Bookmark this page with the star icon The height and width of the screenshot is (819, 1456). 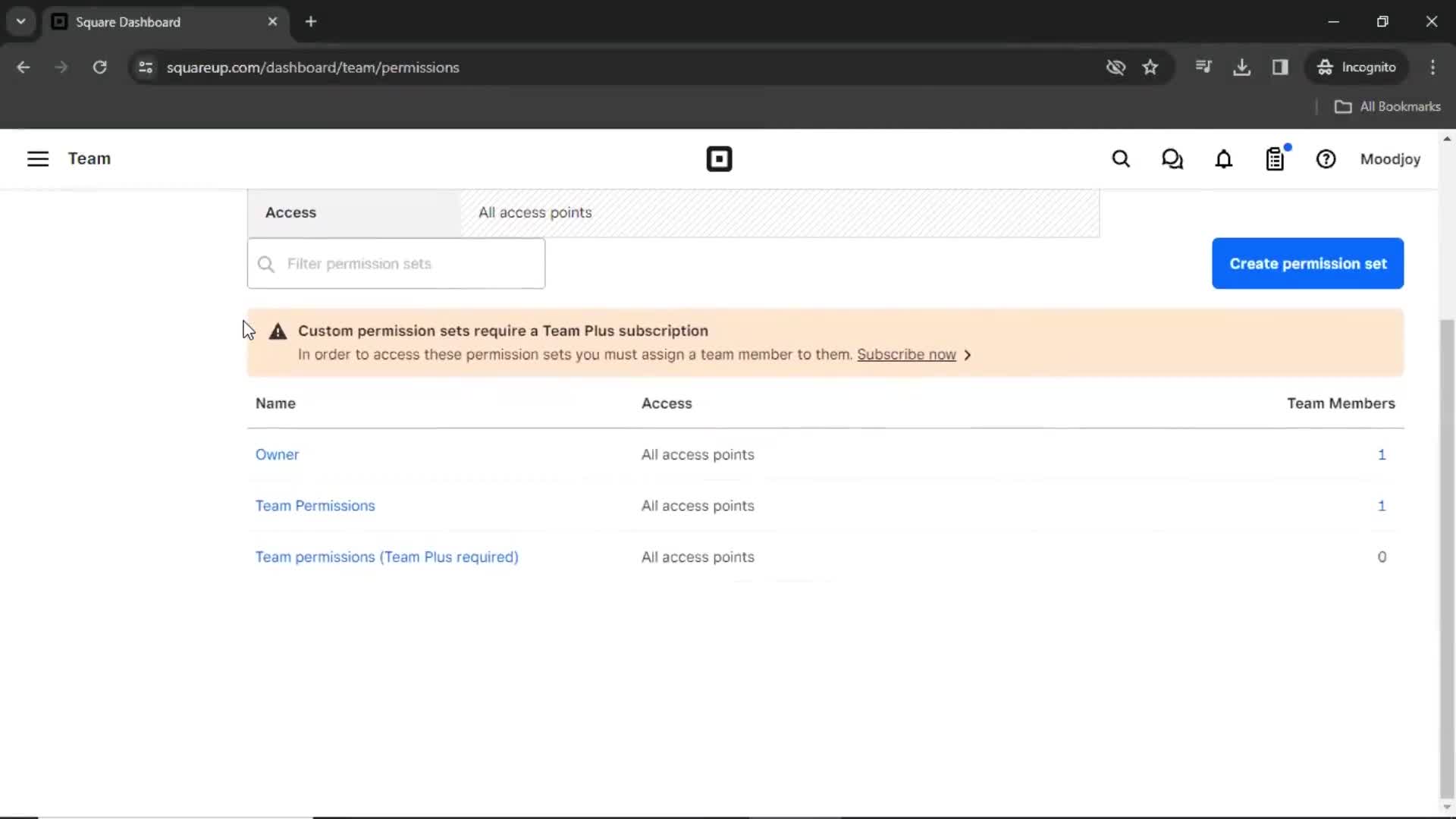(x=1150, y=67)
